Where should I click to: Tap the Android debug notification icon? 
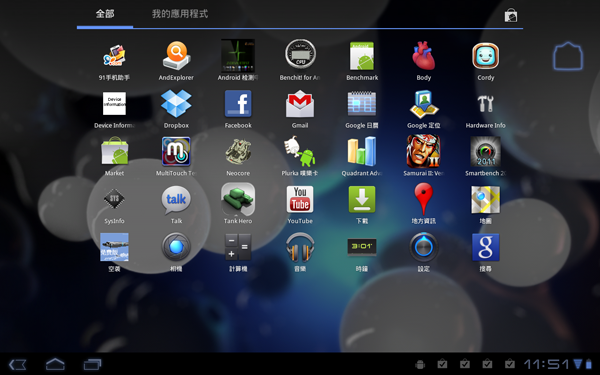tap(420, 364)
